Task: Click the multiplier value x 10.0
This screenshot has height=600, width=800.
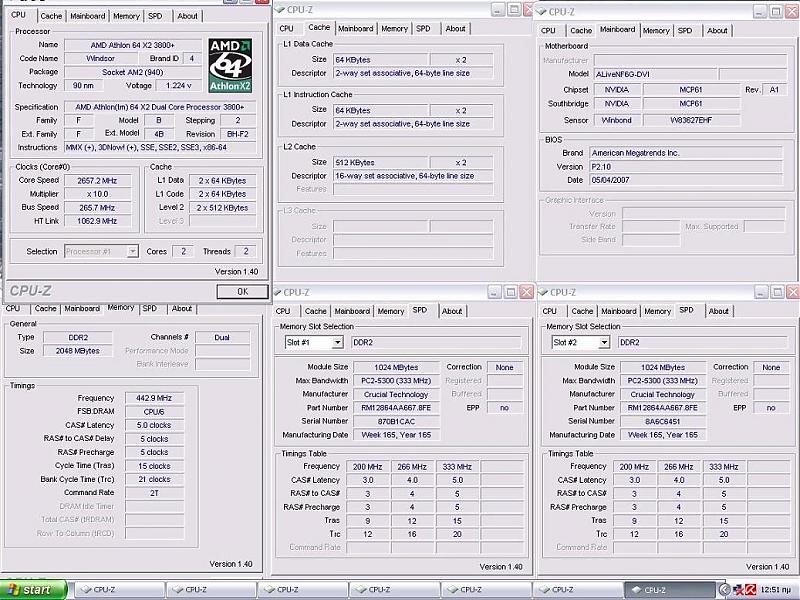Action: click(x=97, y=194)
